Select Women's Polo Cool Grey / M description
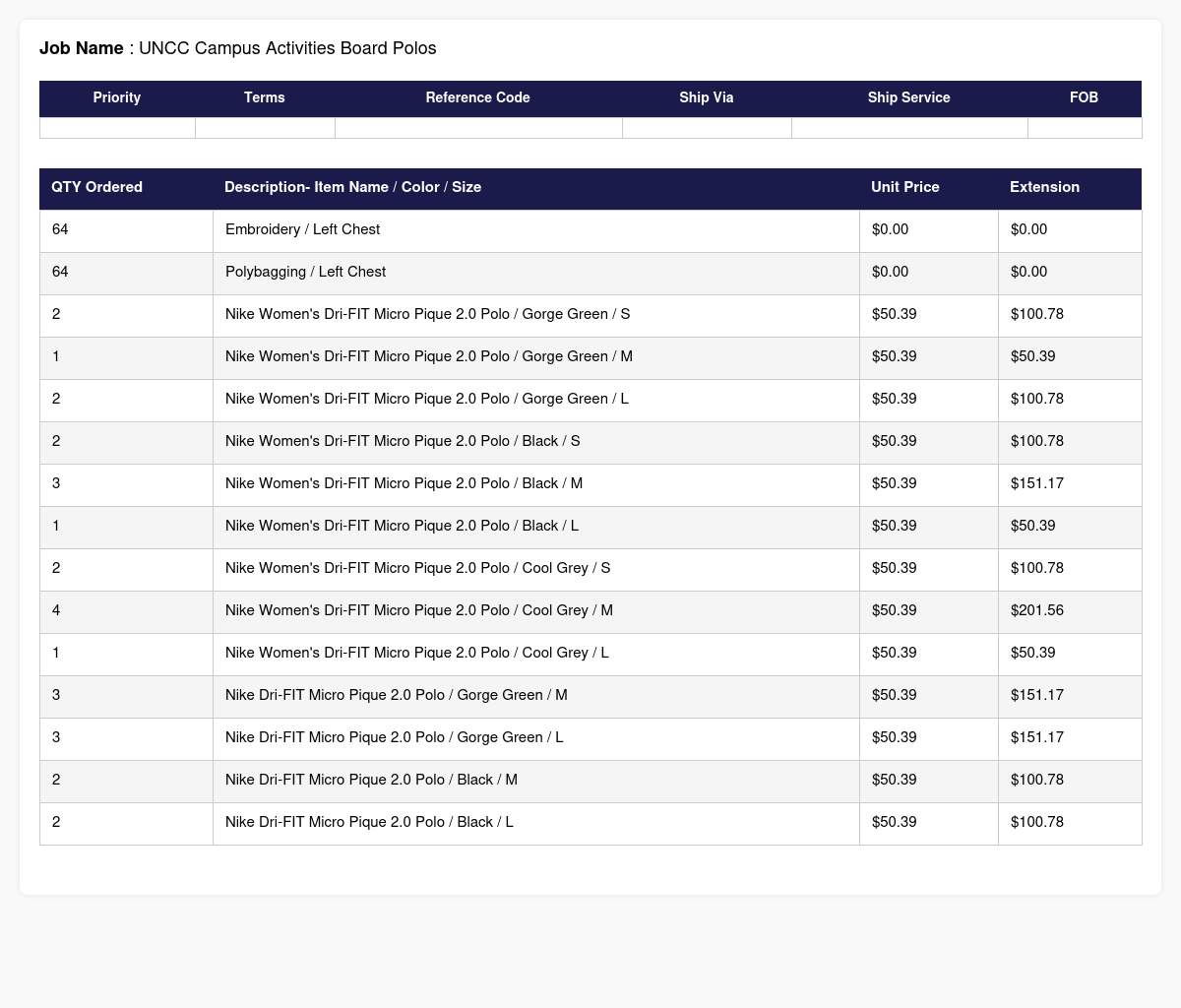This screenshot has width=1181, height=1008. pos(419,610)
